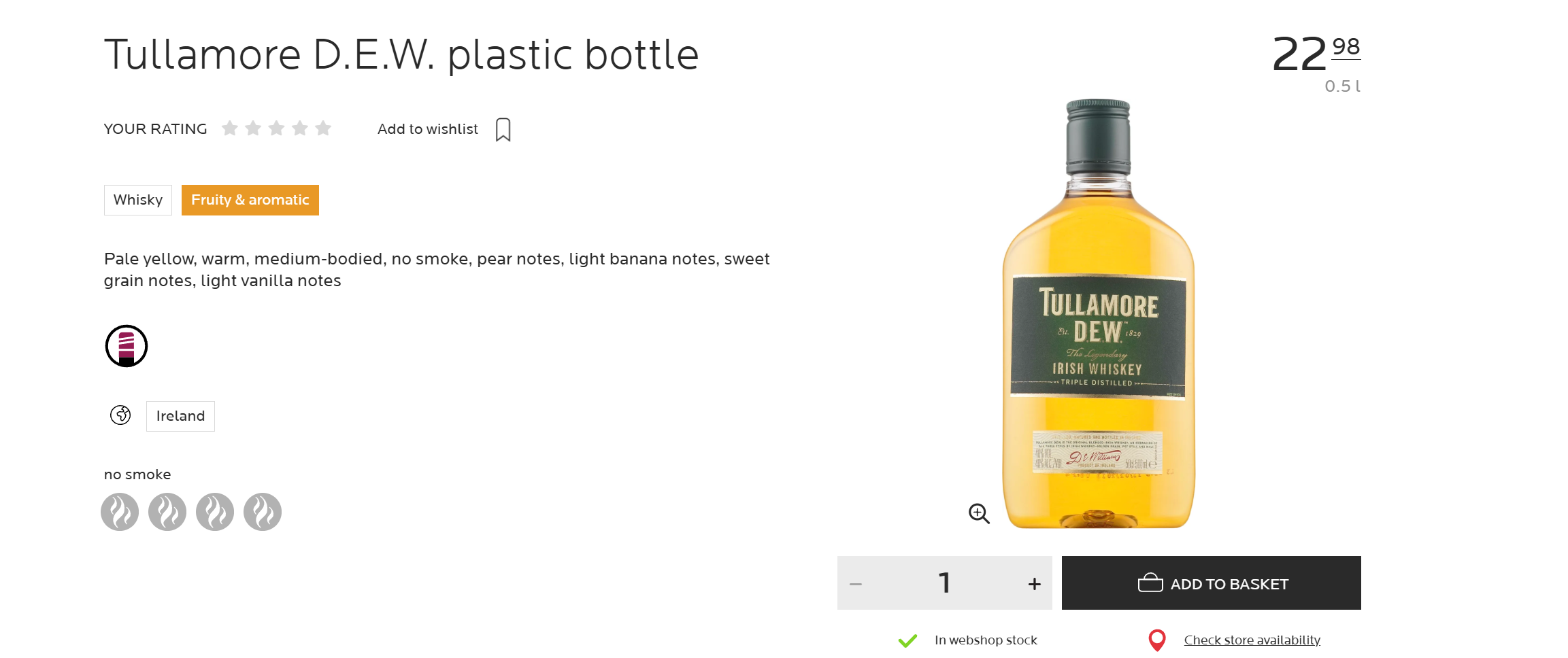Click the bottle closure type icon

coord(127,346)
